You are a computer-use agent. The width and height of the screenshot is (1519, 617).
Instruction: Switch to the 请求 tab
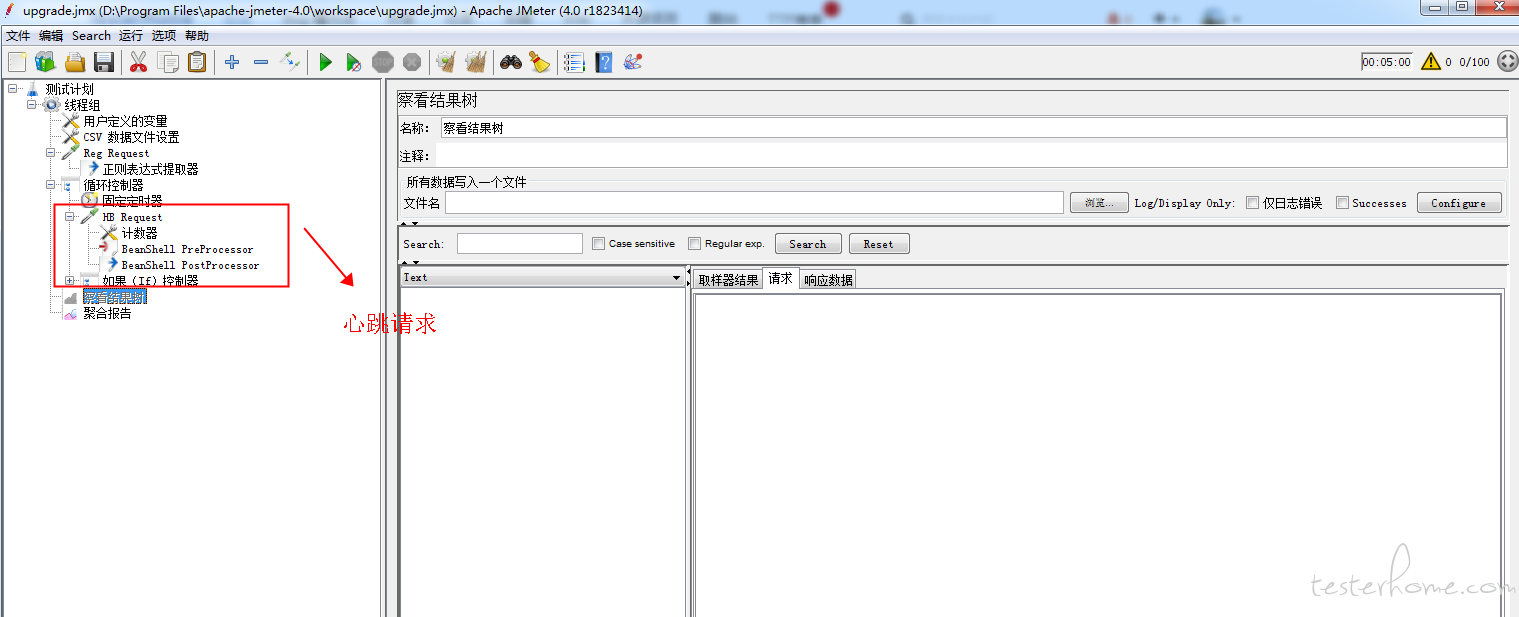click(780, 279)
